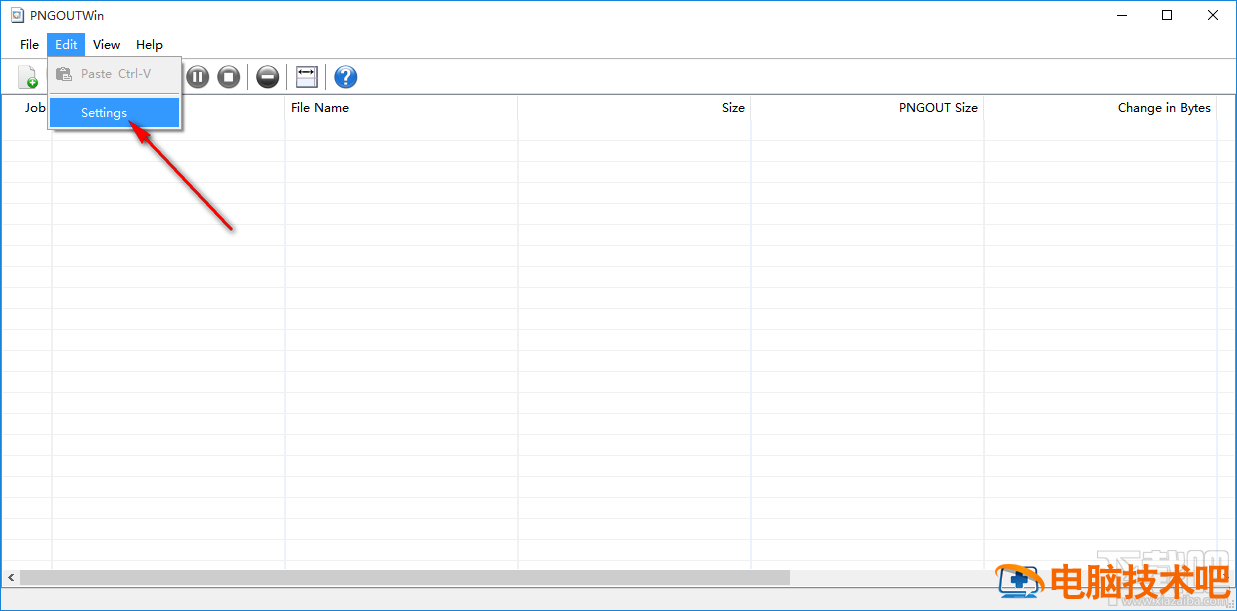The width and height of the screenshot is (1237, 611).
Task: Click the horizontal scrollbar thumb
Action: click(405, 578)
